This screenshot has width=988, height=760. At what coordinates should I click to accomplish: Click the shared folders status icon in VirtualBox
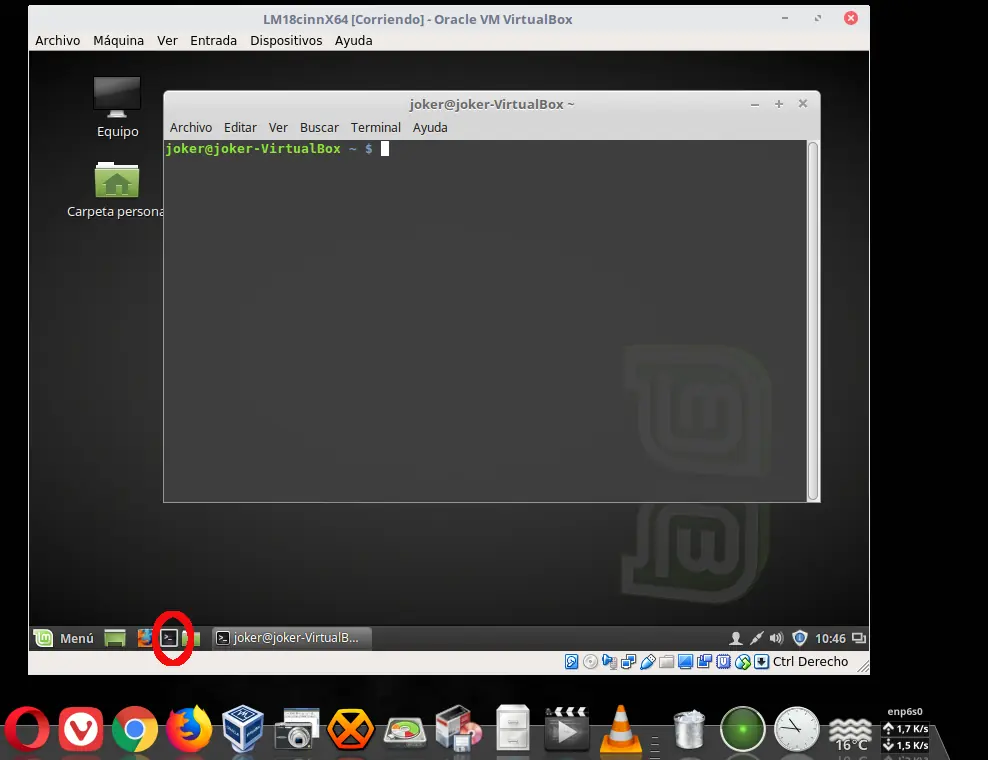pyautogui.click(x=667, y=661)
